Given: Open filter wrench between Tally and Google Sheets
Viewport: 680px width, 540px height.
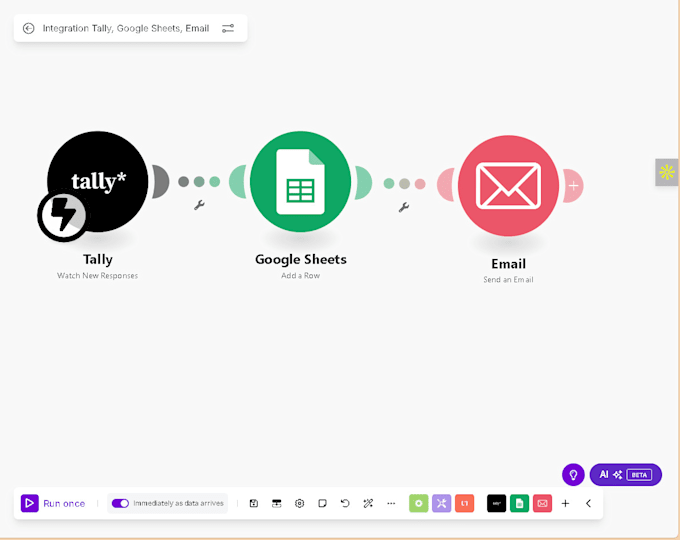Looking at the screenshot, I should 199,205.
